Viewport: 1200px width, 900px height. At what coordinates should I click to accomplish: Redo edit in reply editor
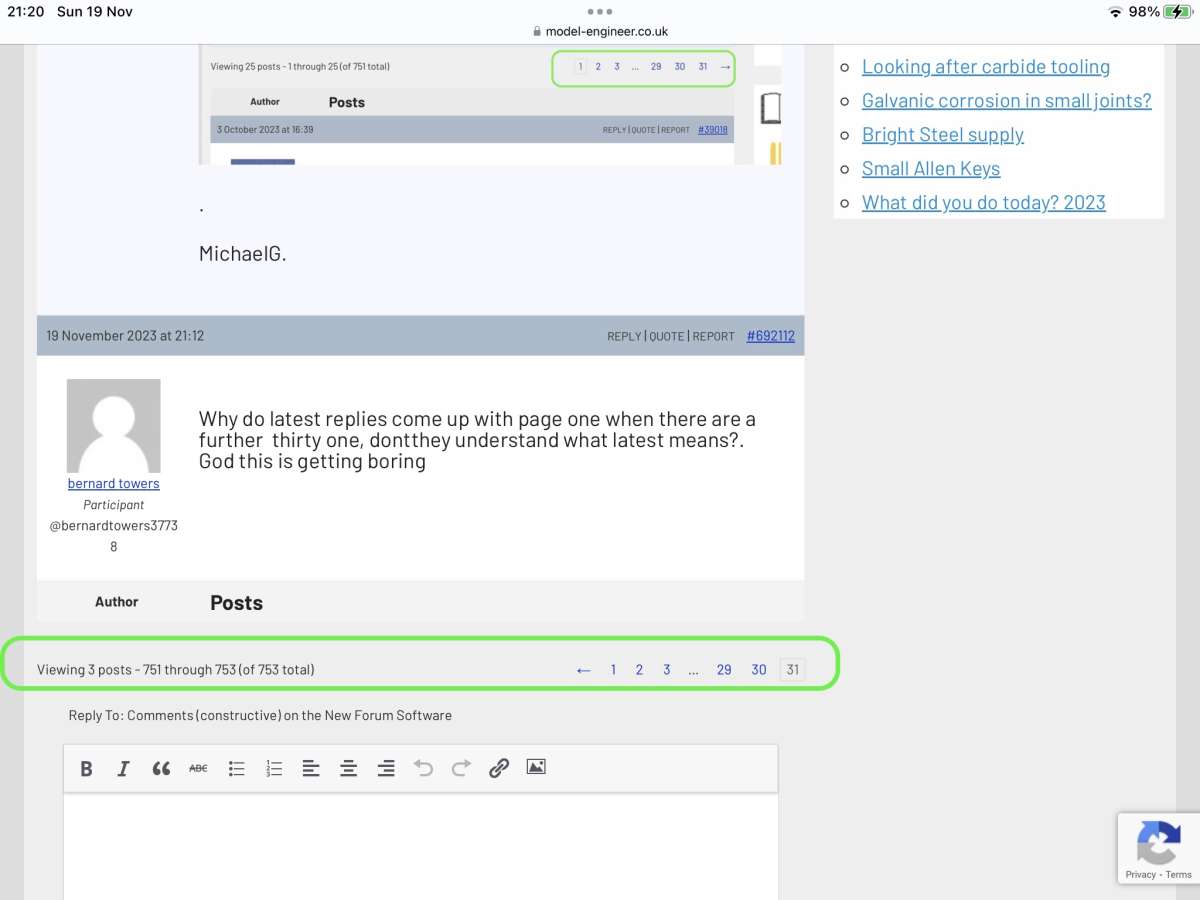coord(461,768)
